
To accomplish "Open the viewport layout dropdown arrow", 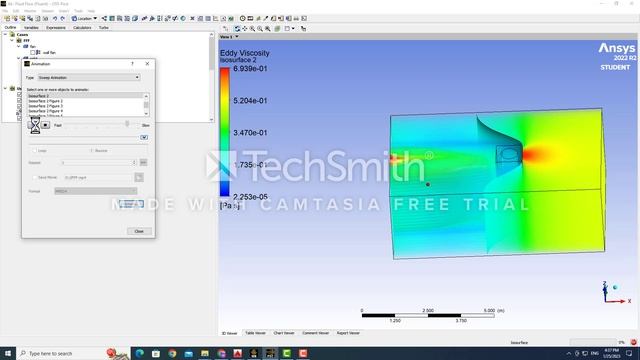I will pyautogui.click(x=293, y=29).
